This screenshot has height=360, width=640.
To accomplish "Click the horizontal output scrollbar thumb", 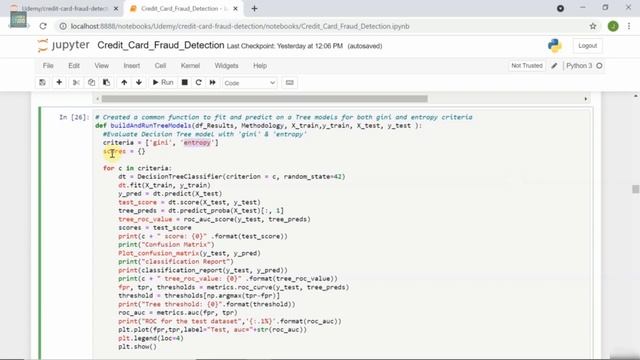I will 264,99.
